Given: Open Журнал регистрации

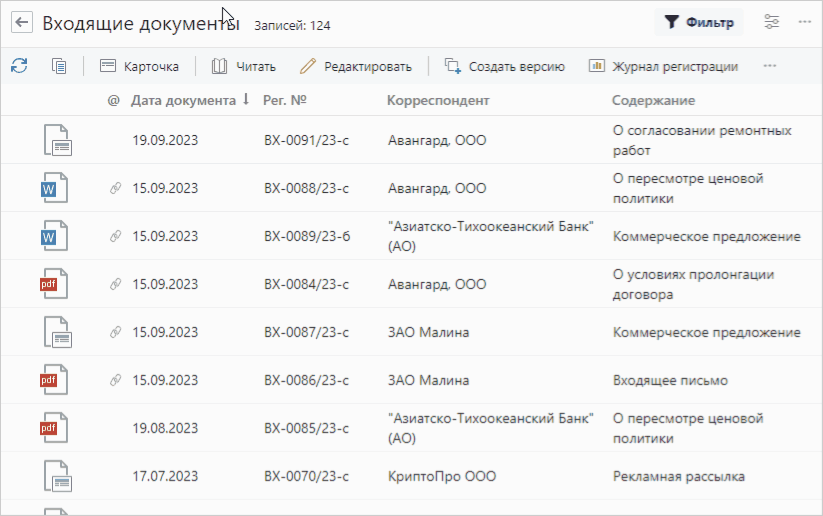Looking at the screenshot, I should [664, 66].
